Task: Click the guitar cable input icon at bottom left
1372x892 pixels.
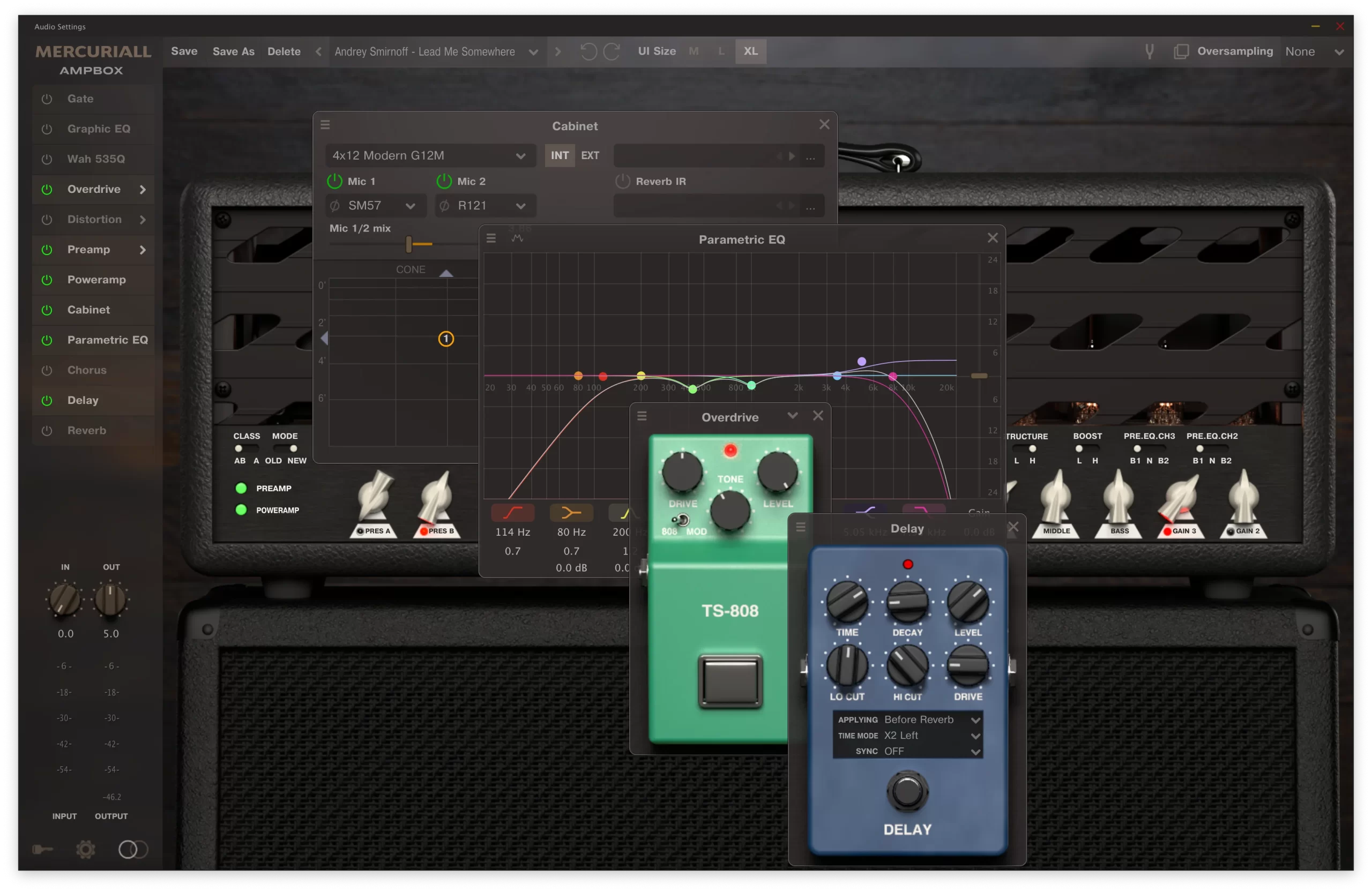Action: pos(43,849)
